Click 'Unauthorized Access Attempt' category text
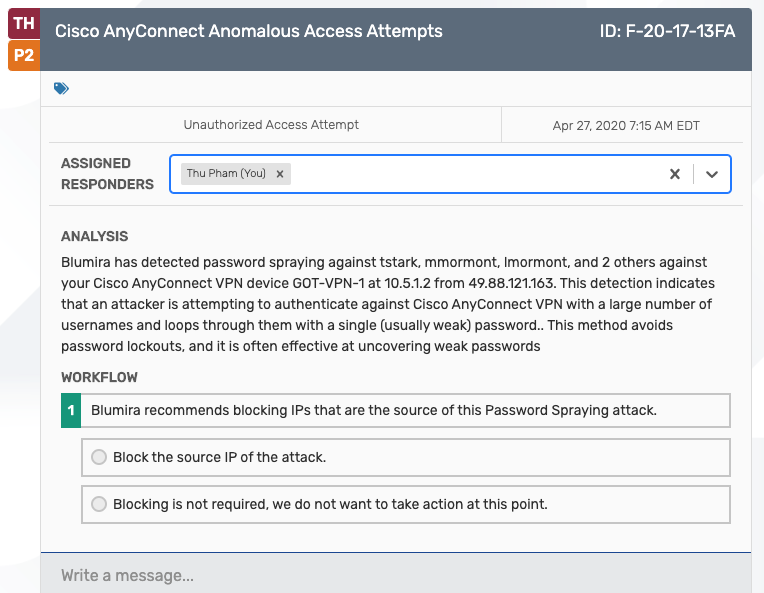Screen dimensions: 764x593 (271, 125)
